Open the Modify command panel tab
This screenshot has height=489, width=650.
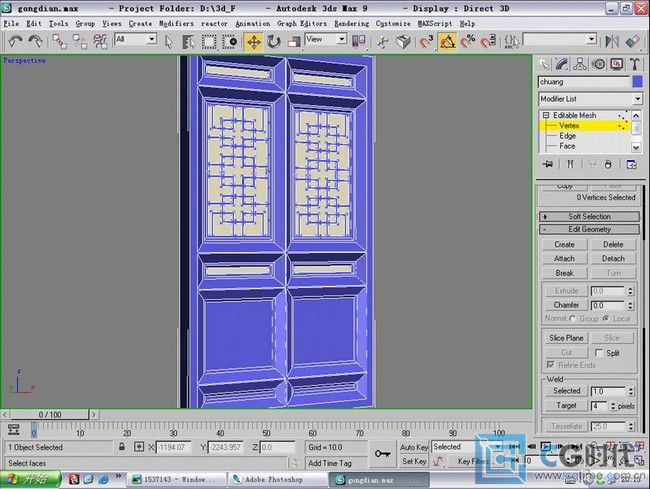click(x=561, y=64)
